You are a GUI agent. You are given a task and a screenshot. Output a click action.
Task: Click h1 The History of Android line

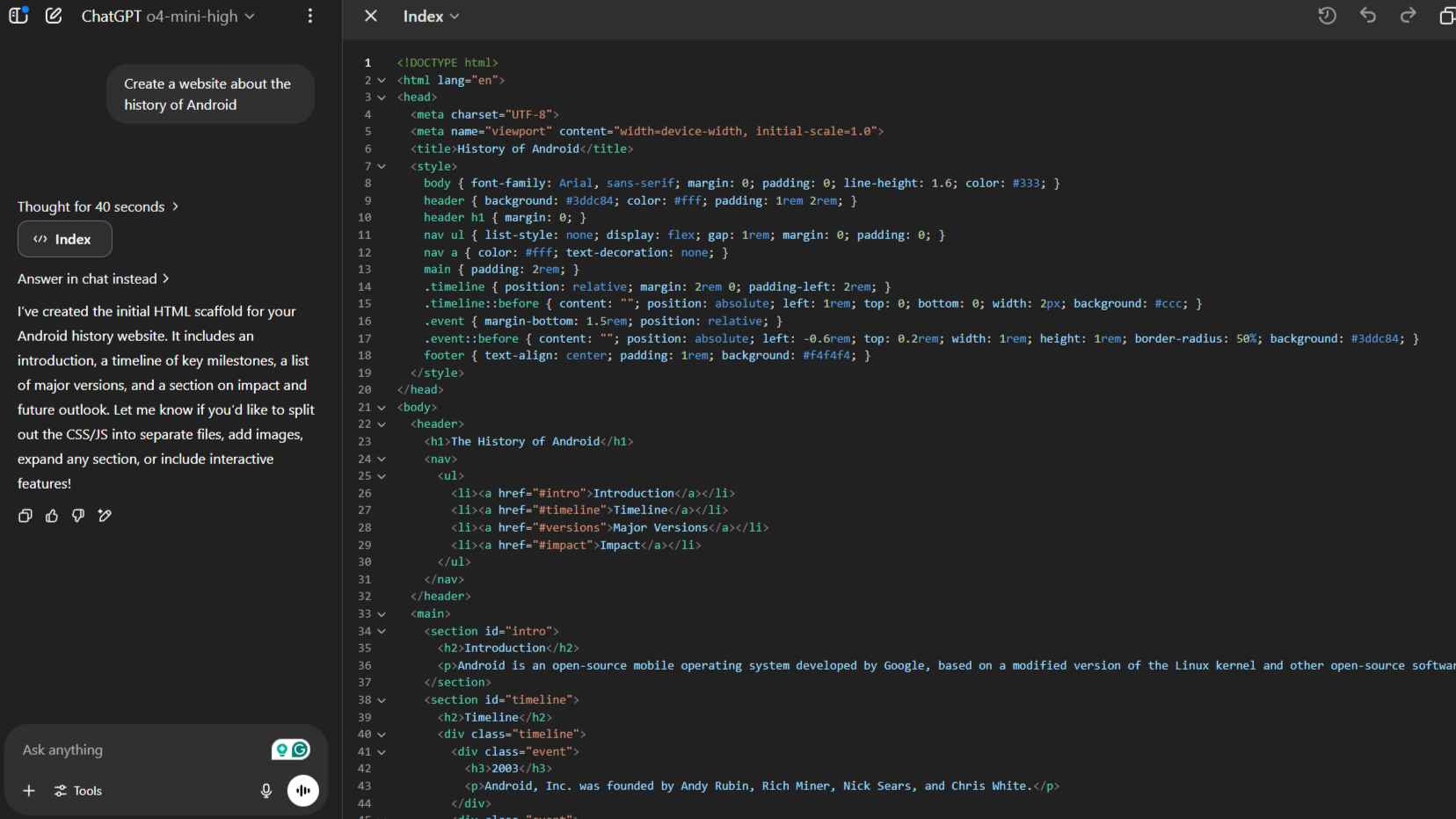pyautogui.click(x=528, y=442)
